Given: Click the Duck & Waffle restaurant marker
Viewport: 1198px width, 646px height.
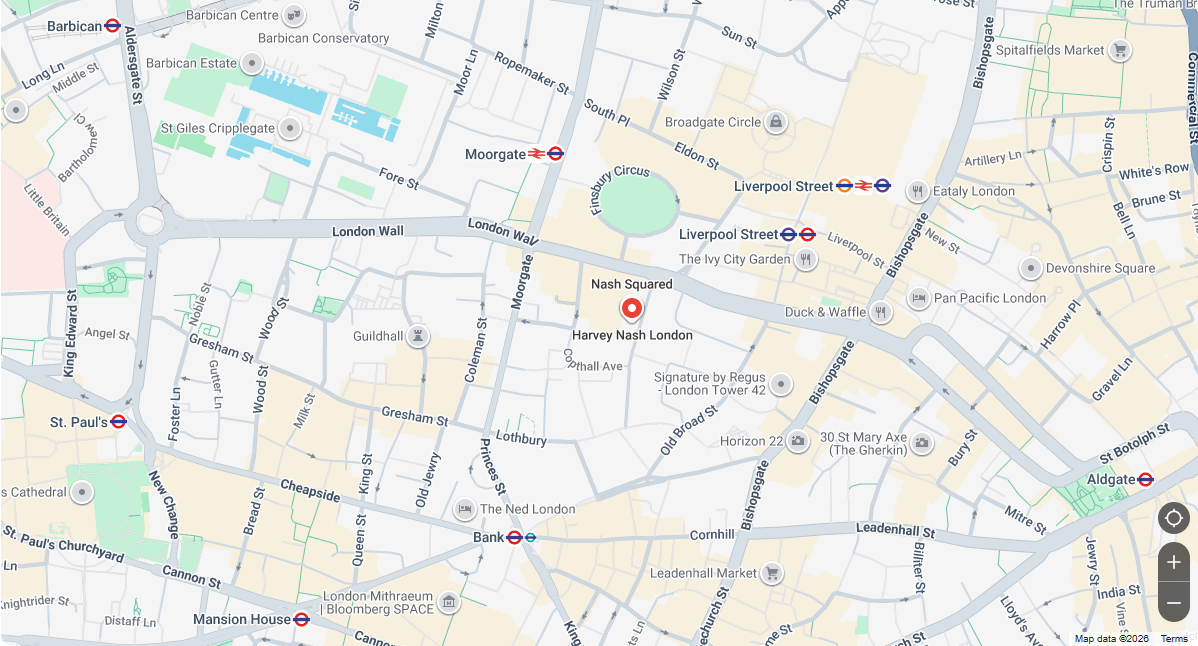Looking at the screenshot, I should tap(881, 312).
